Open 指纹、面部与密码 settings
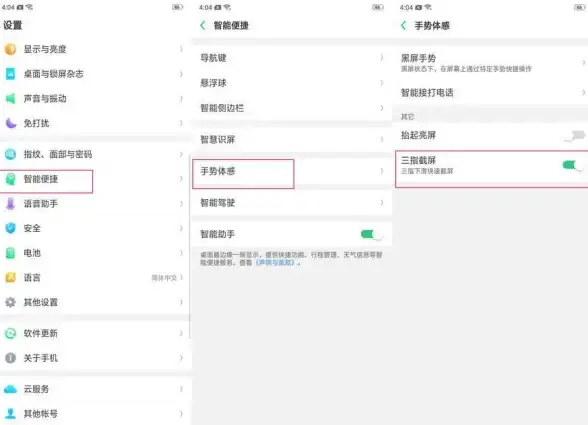The height and width of the screenshot is (425, 588). point(96,154)
